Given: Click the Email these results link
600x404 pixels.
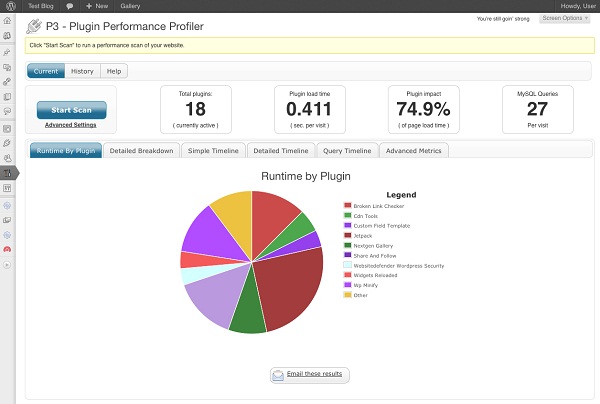Looking at the screenshot, I should tap(315, 374).
